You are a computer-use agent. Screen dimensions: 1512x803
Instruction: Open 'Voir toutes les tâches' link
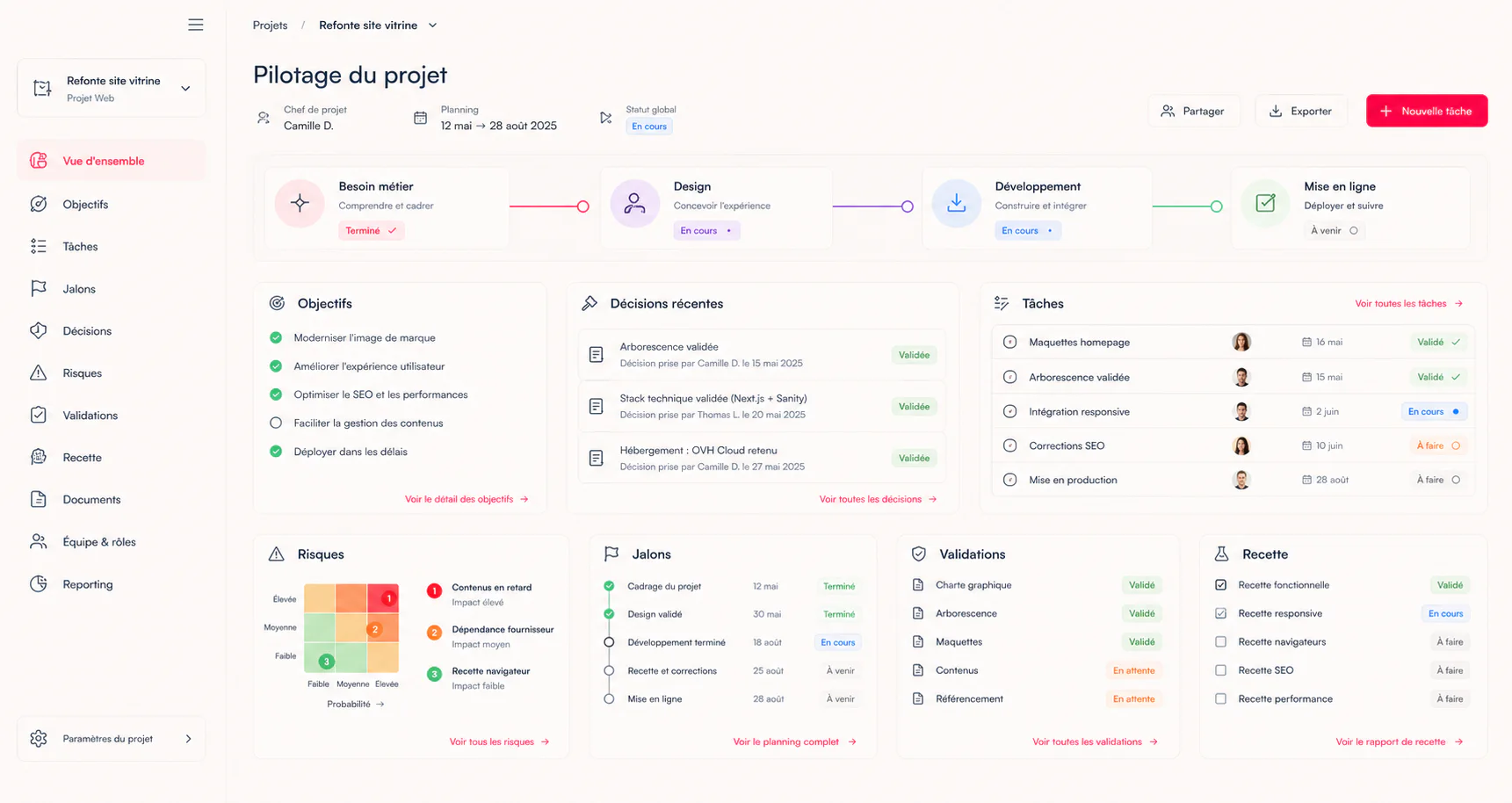click(x=1408, y=303)
